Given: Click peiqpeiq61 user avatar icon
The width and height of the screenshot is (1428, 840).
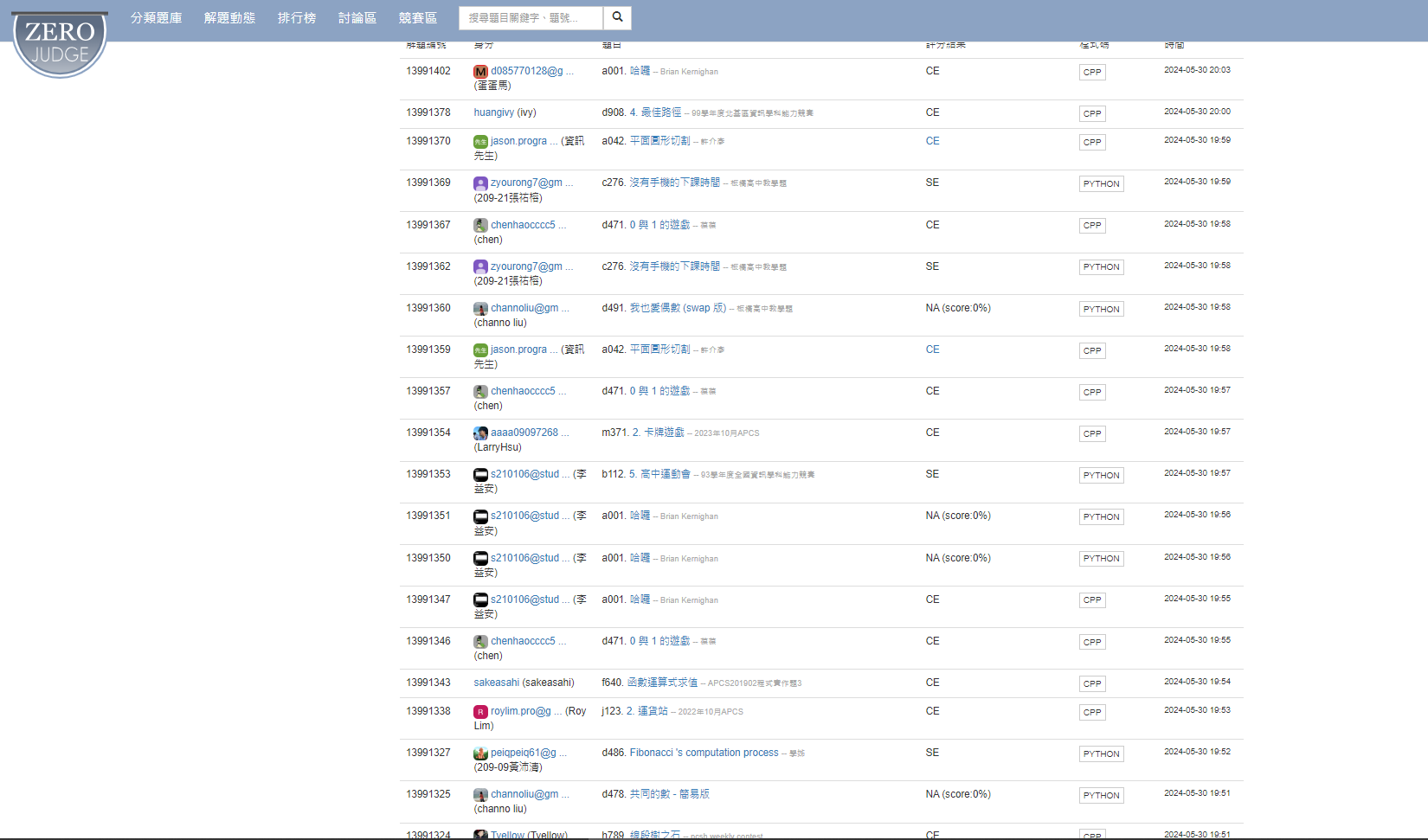Looking at the screenshot, I should (480, 753).
